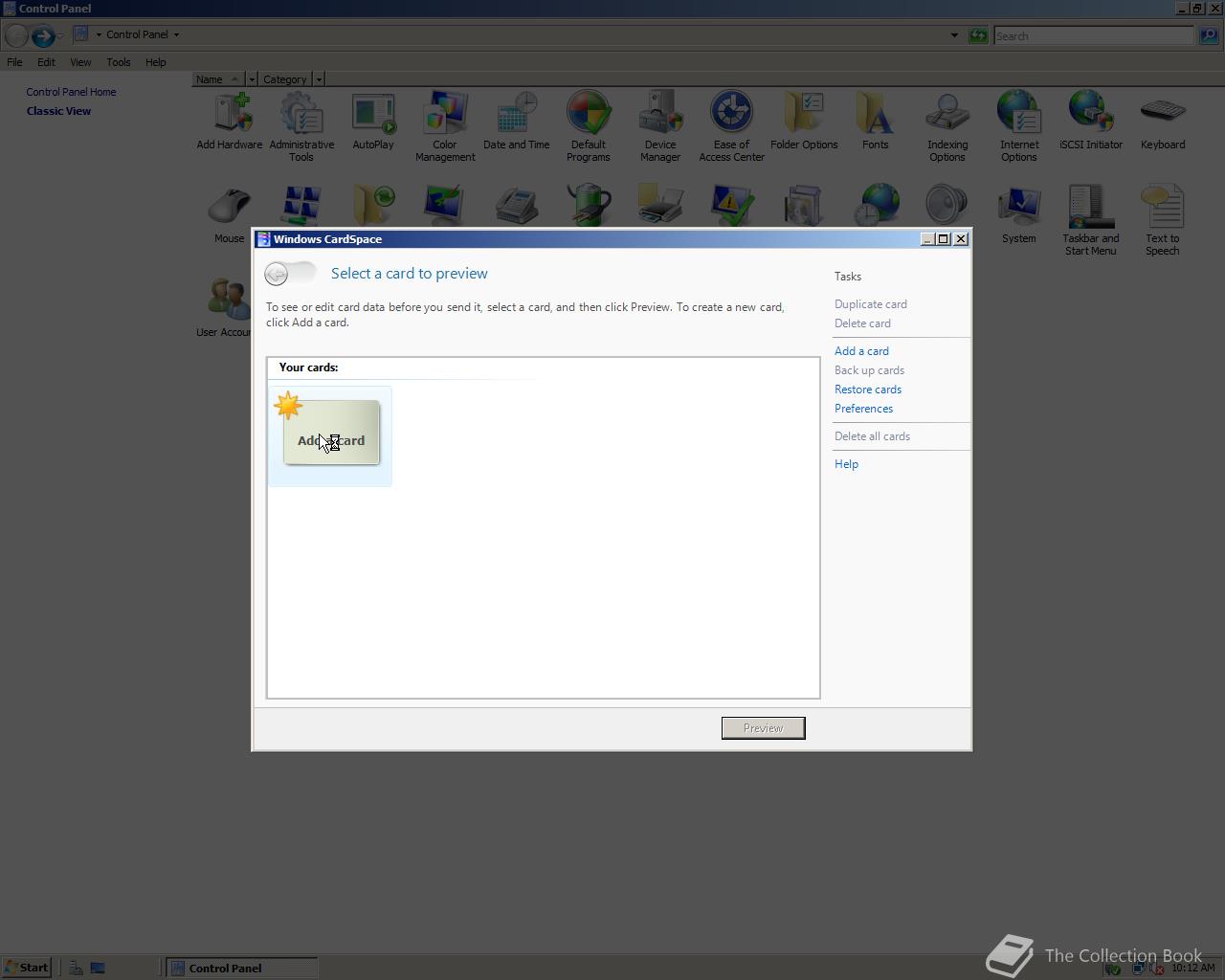Click the Restore cards link
1225x980 pixels.
click(x=868, y=390)
